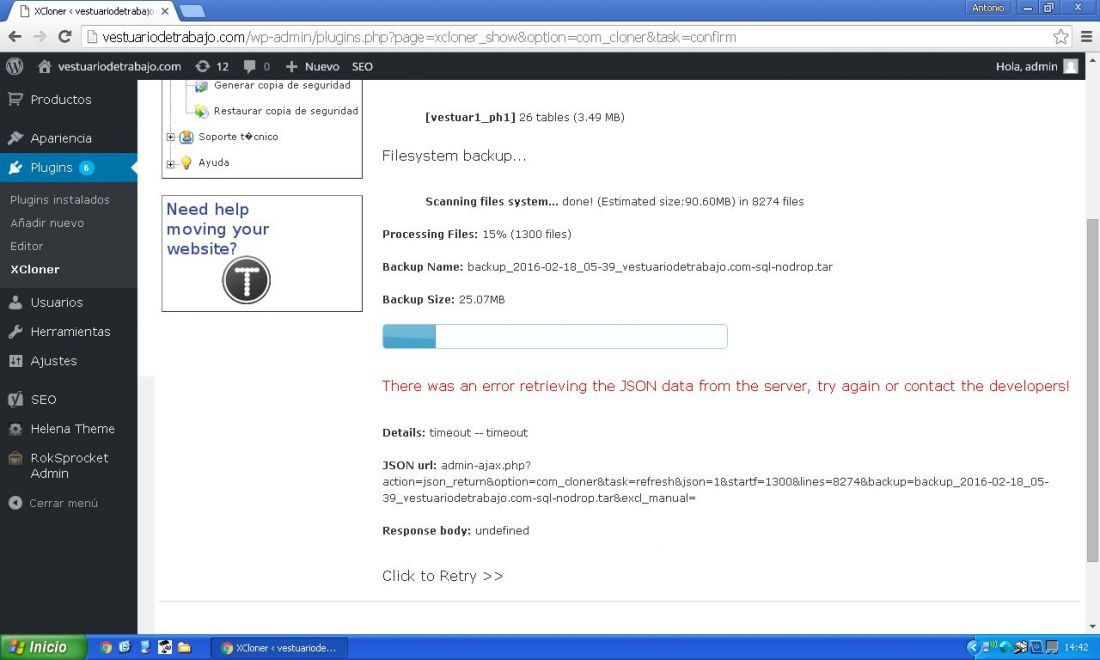Bookmark this page with the star icon
This screenshot has height=660, width=1100.
[x=1061, y=36]
